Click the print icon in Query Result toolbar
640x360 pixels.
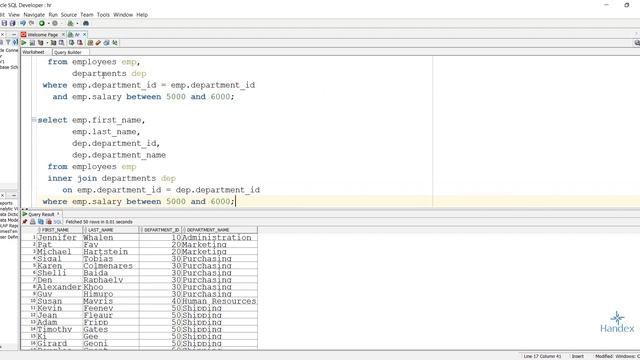(33, 222)
